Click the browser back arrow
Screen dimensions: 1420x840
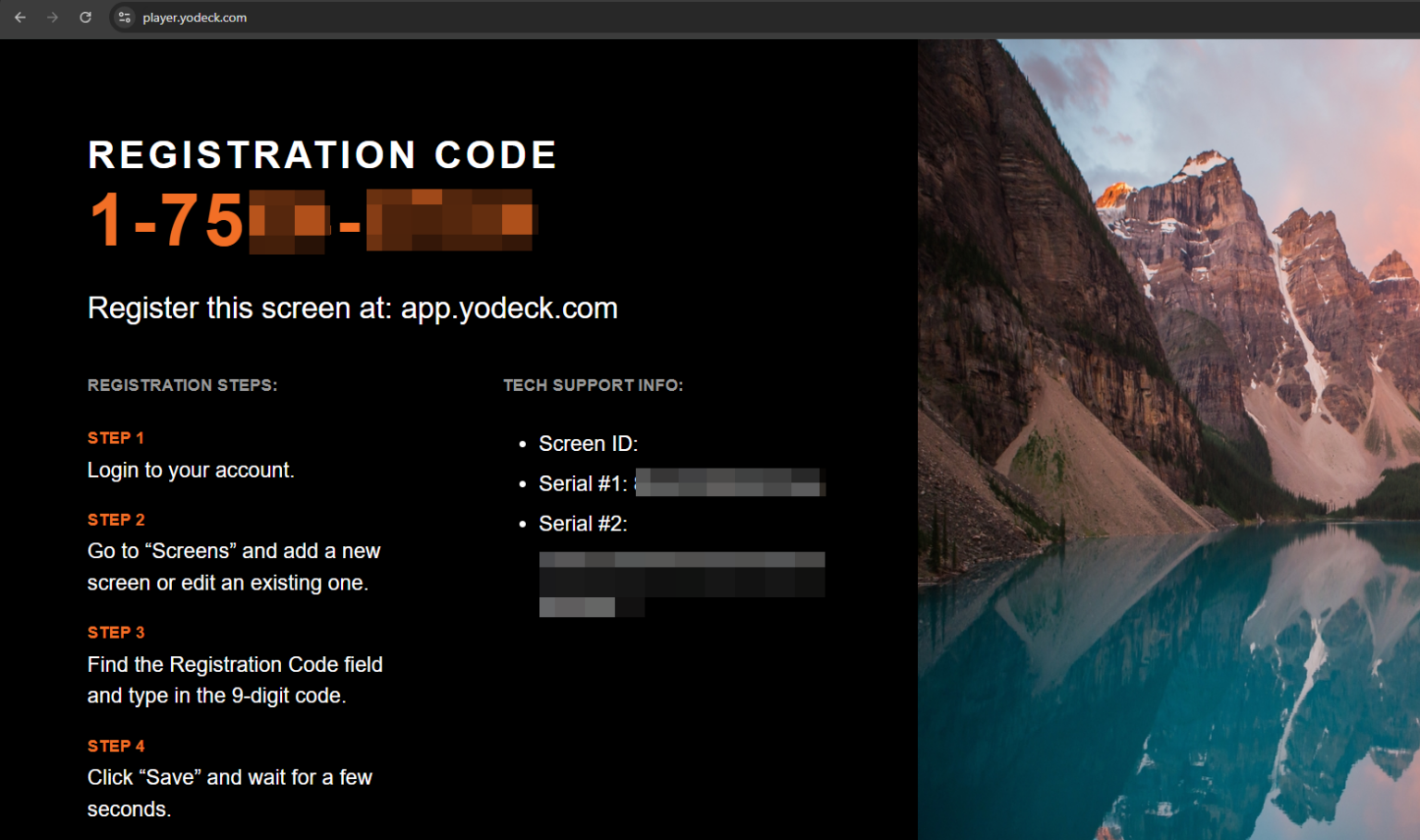[20, 18]
